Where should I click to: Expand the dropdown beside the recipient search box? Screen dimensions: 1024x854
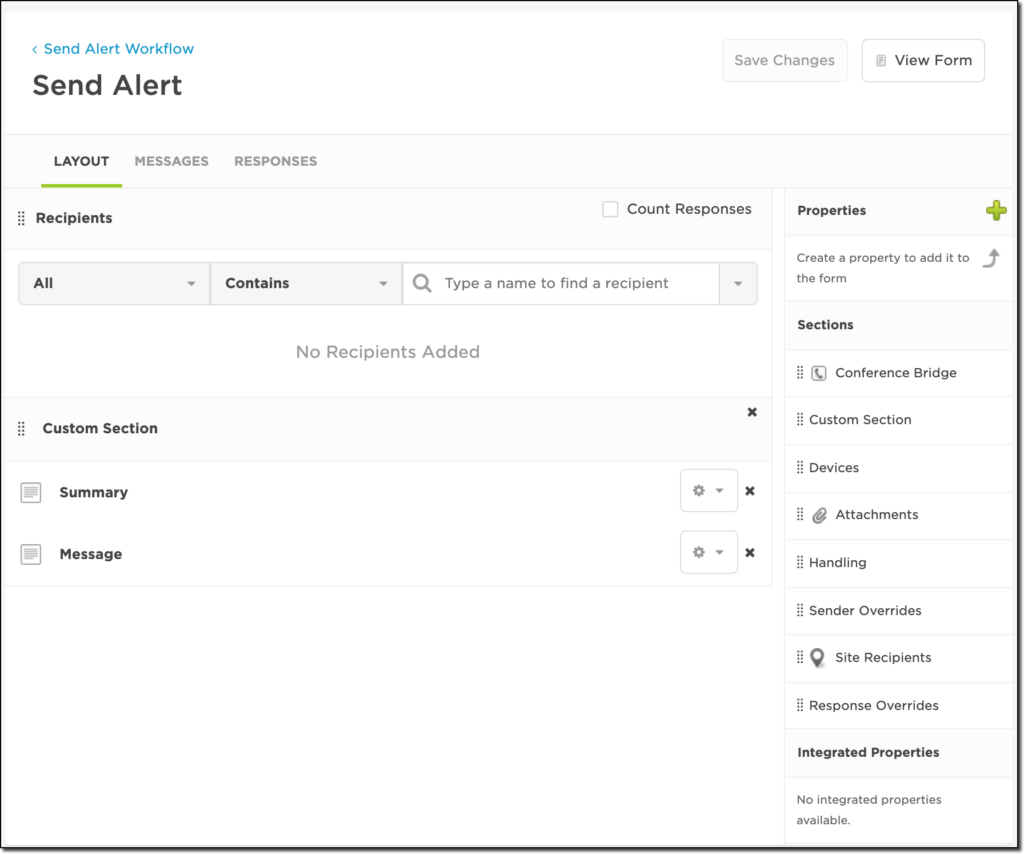click(738, 283)
